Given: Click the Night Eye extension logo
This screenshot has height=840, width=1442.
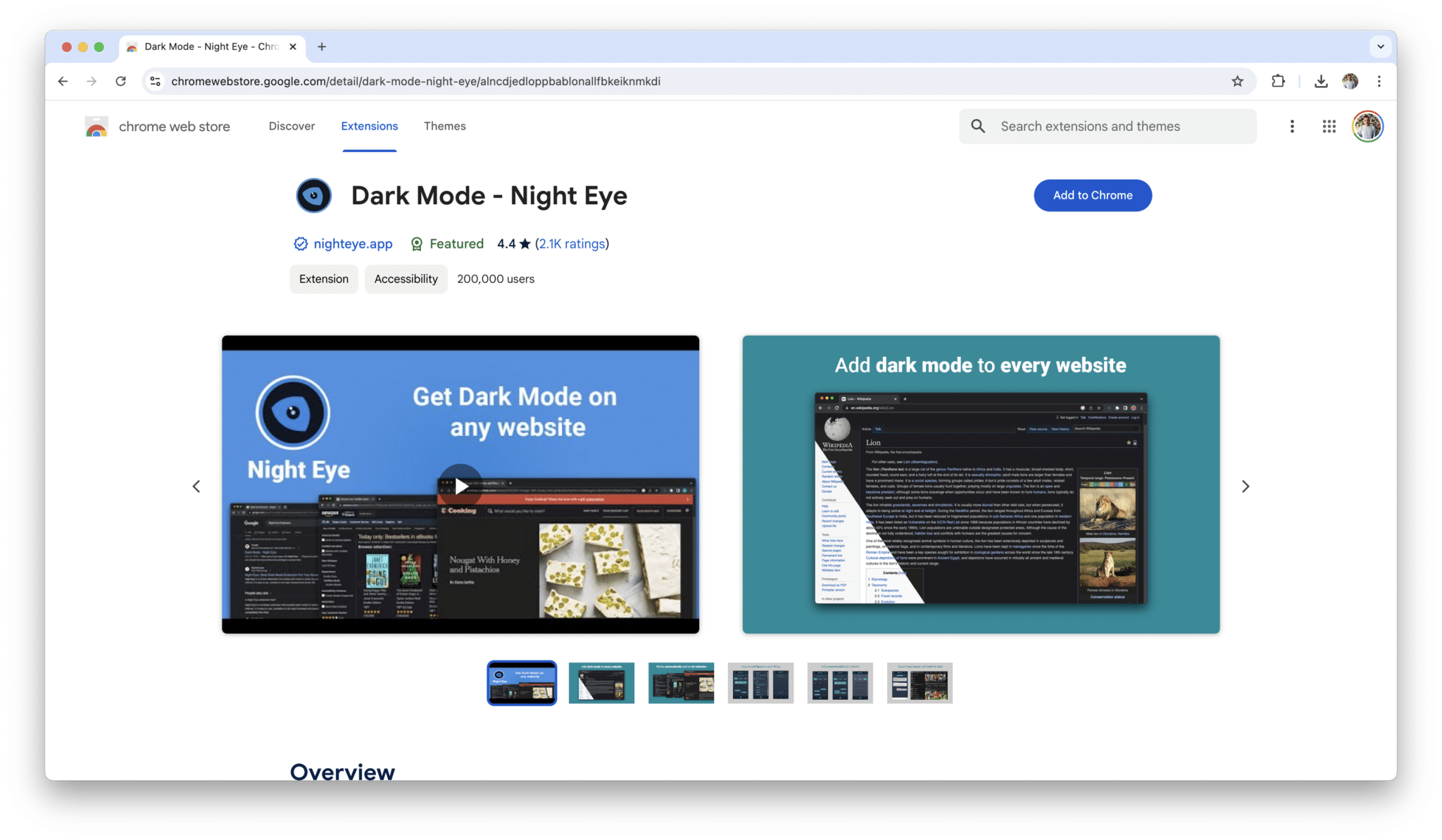Looking at the screenshot, I should 313,196.
